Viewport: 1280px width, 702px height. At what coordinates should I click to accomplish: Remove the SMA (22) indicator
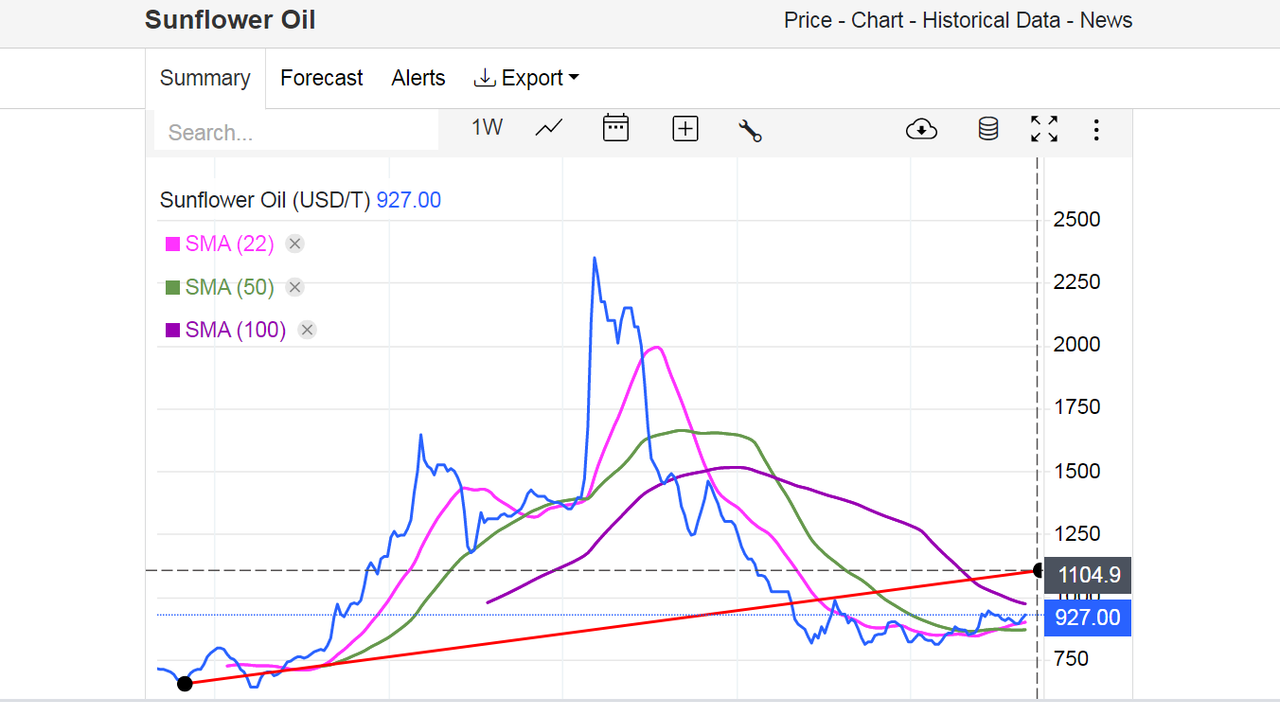tap(295, 243)
